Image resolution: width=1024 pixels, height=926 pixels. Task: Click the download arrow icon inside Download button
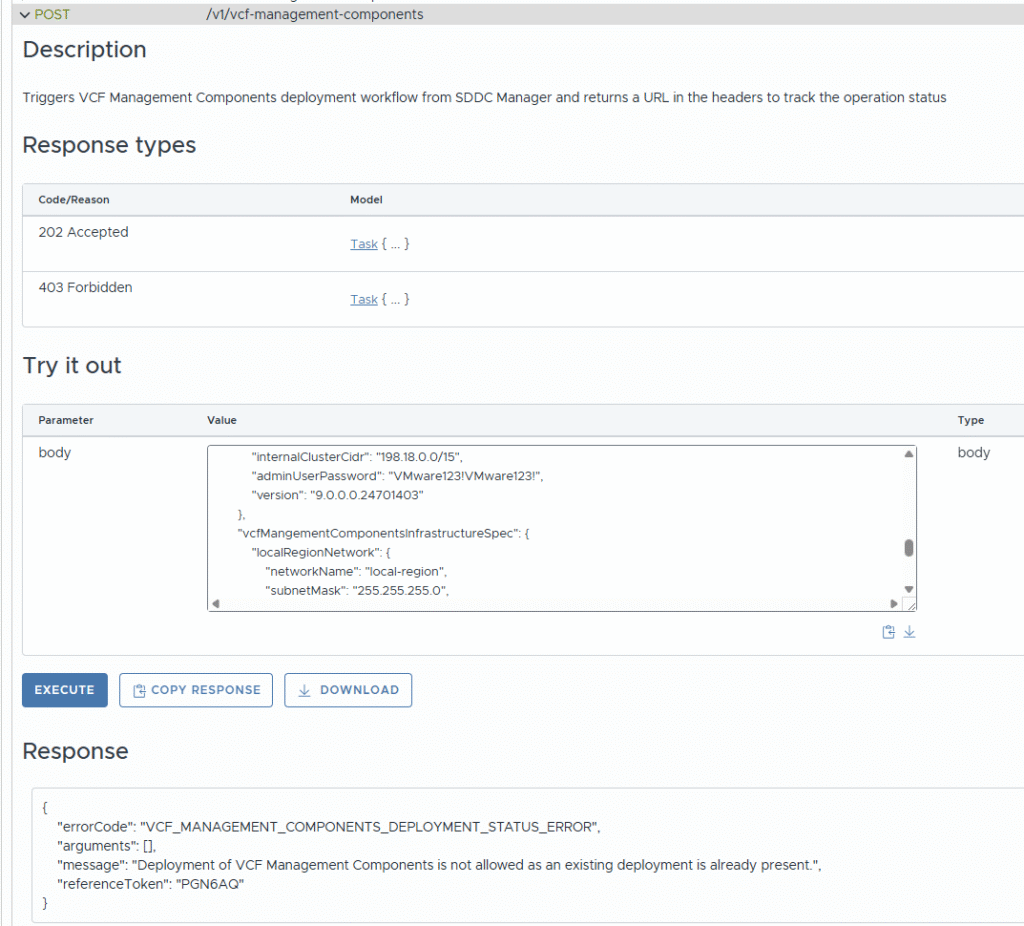(305, 690)
